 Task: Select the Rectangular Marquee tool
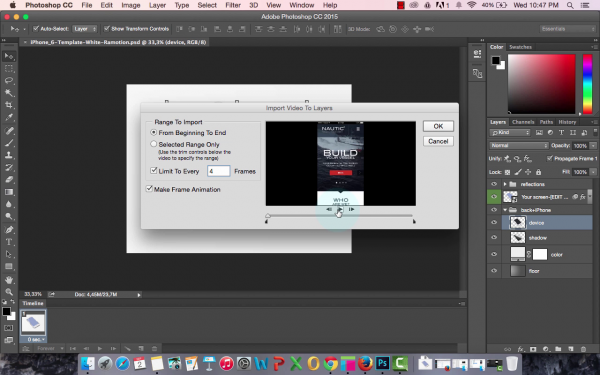pyautogui.click(x=9, y=68)
